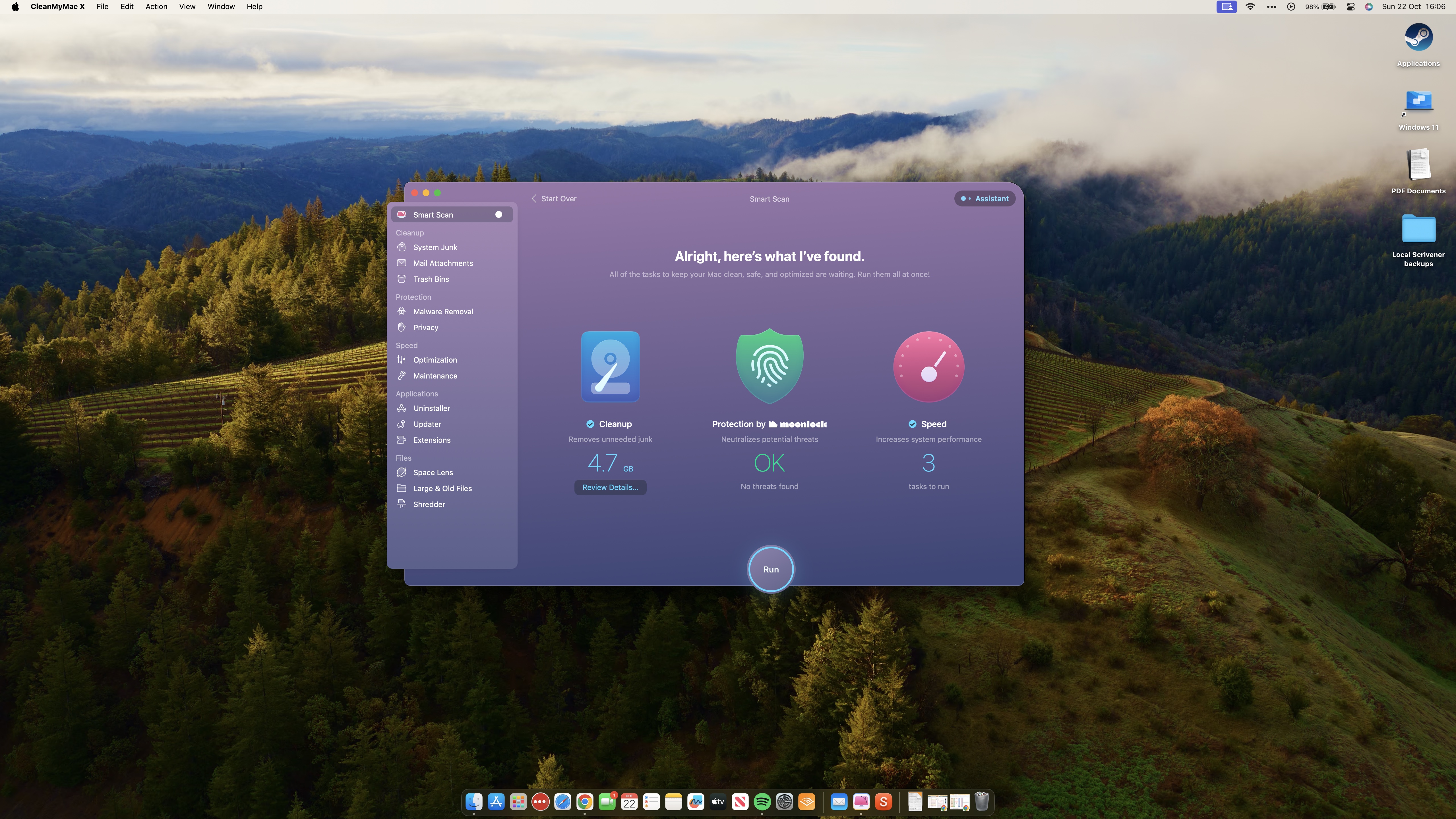Open FaceTime from the Dock
1456x819 pixels.
click(x=607, y=801)
